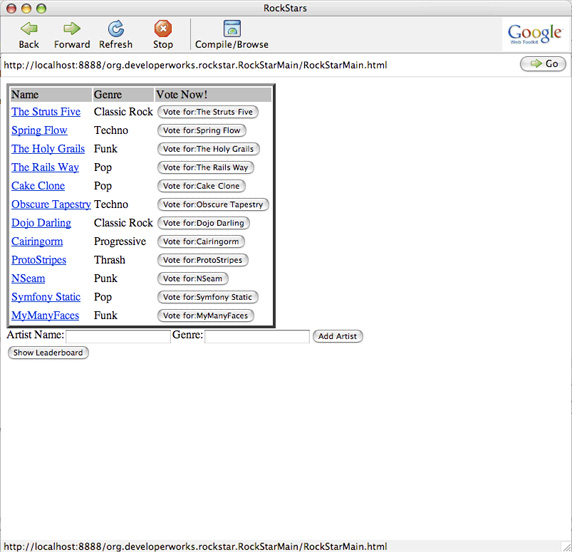Open the MyManyFaces artist link
The image size is (572, 552).
pos(45,316)
